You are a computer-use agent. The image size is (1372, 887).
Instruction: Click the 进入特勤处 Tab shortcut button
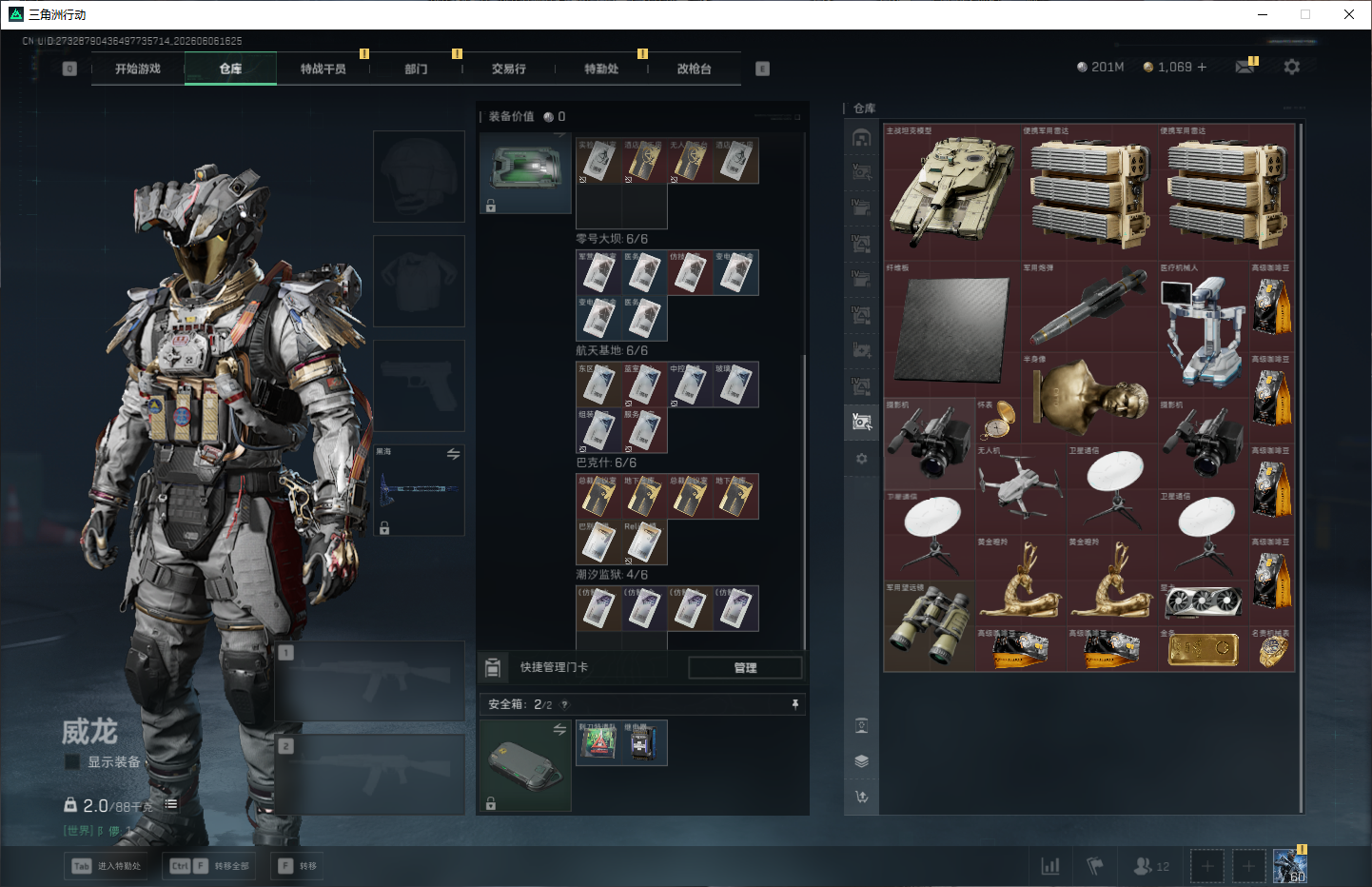pyautogui.click(x=106, y=866)
